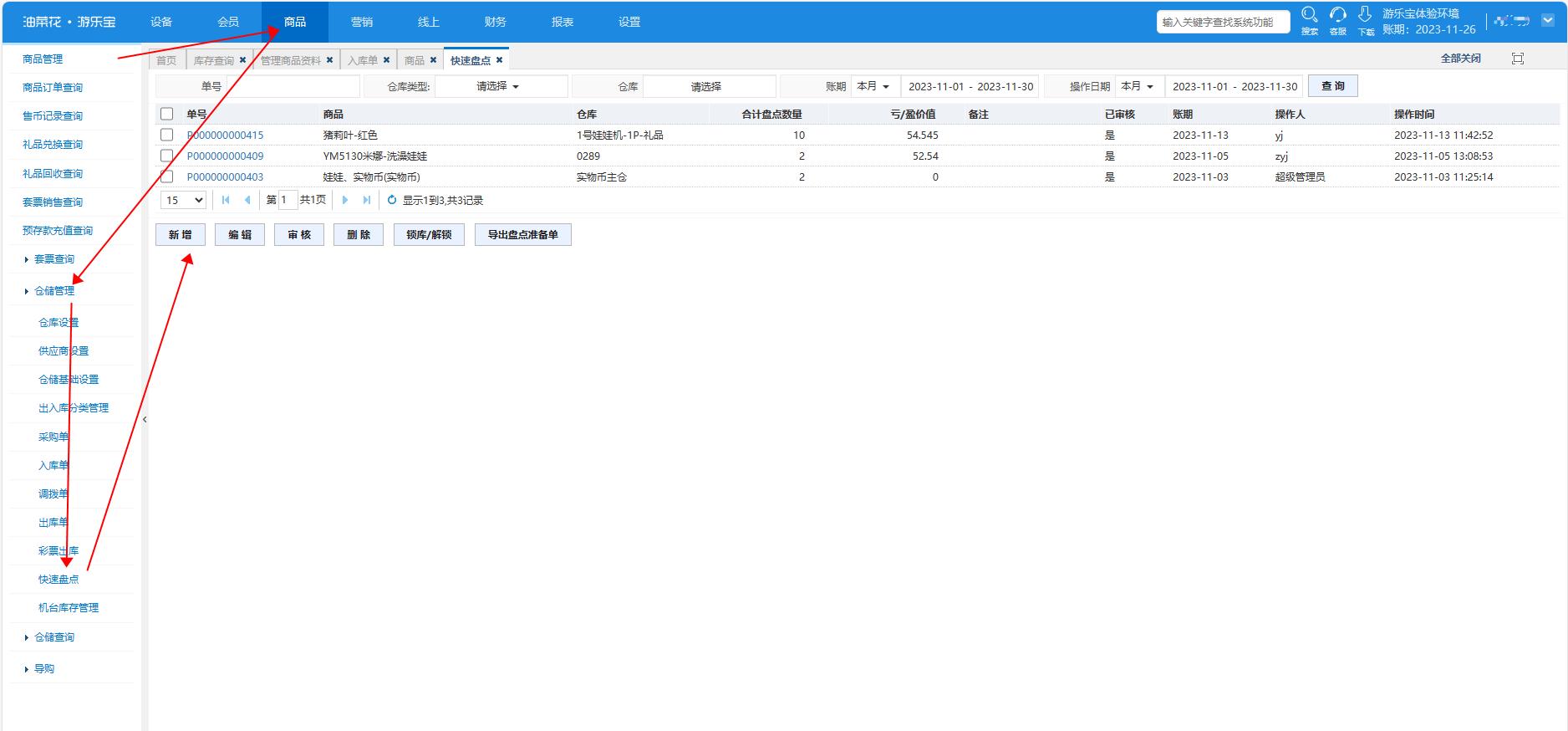1568x731 pixels.
Task: Collapse the left sidebar with splitter arrow
Action: 145,419
